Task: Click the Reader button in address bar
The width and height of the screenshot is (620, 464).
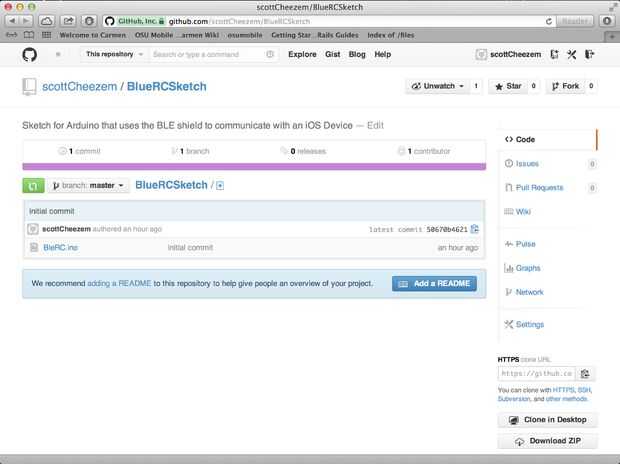Action: [575, 21]
